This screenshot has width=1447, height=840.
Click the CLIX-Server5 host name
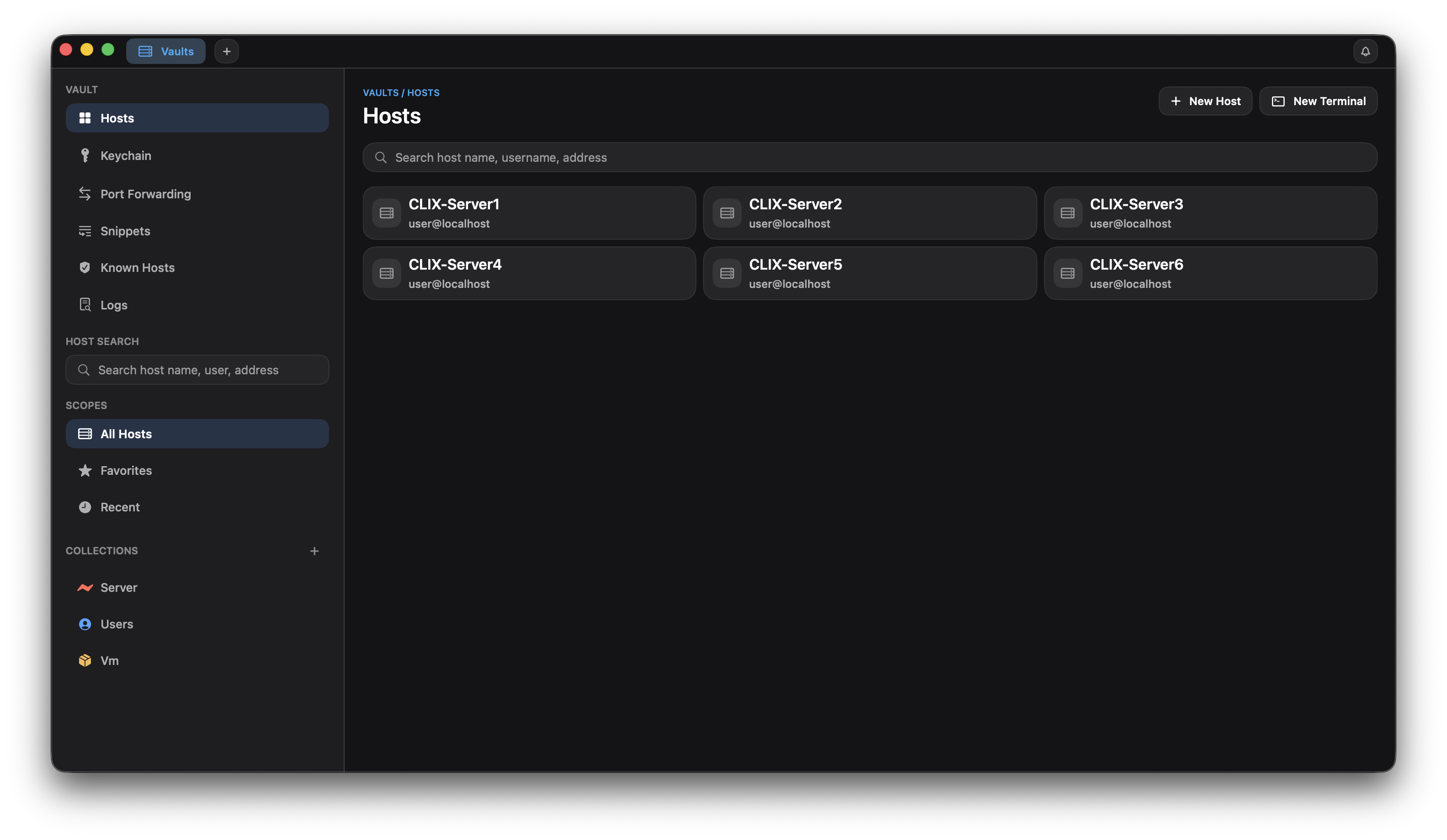[x=795, y=265]
